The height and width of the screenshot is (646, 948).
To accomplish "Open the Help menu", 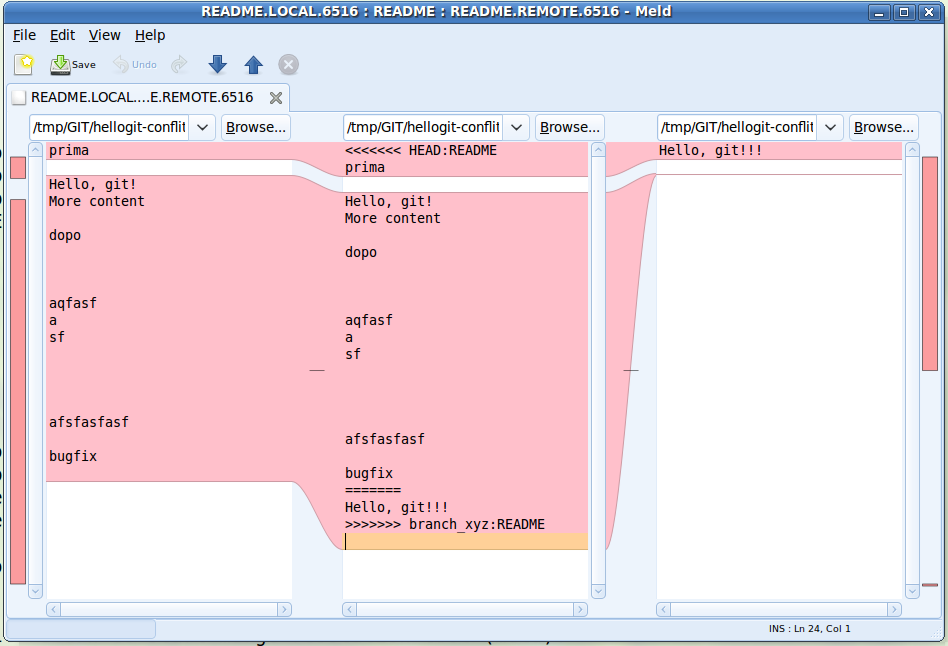I will [150, 35].
